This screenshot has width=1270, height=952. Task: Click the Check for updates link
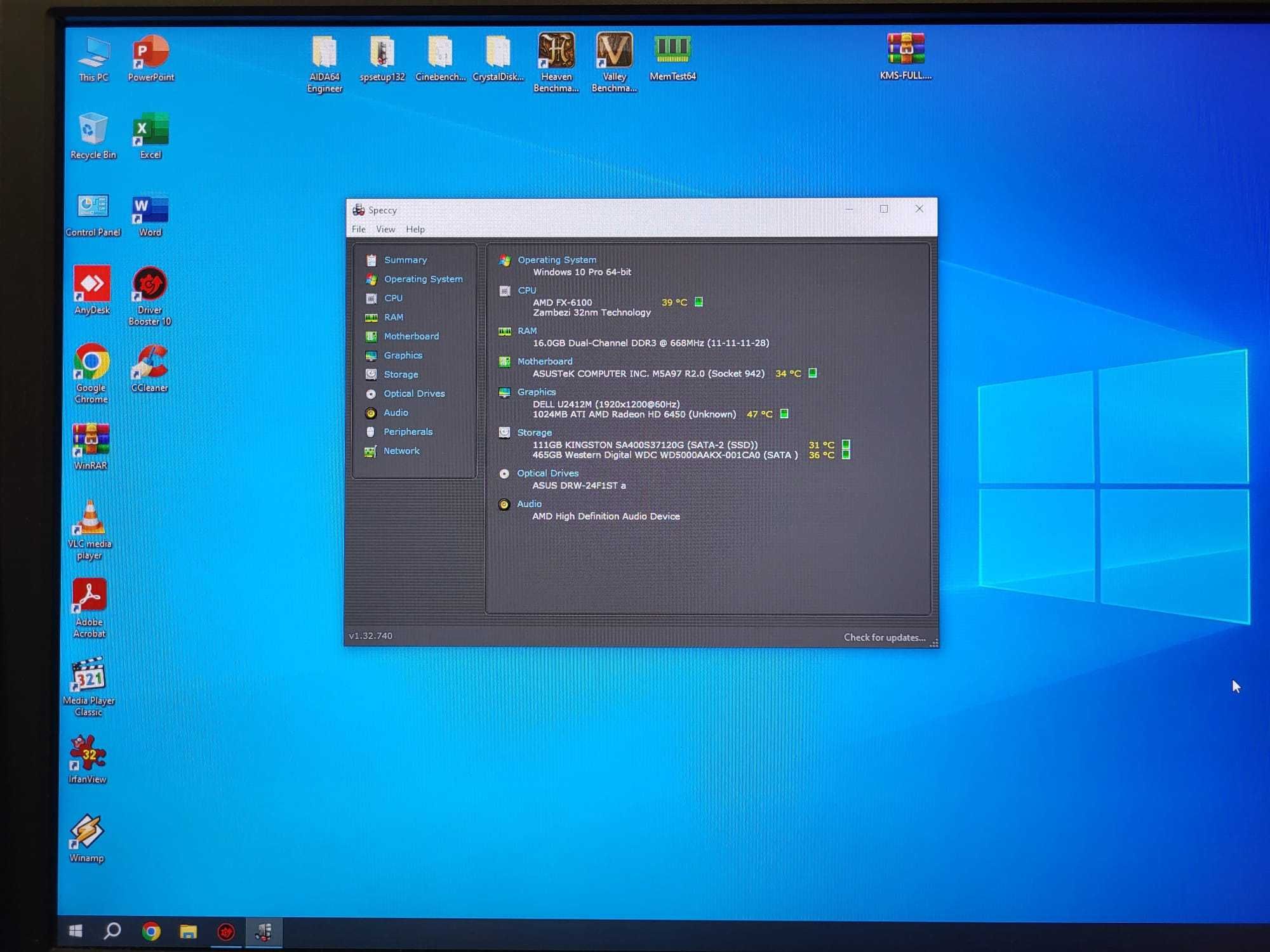pos(885,637)
